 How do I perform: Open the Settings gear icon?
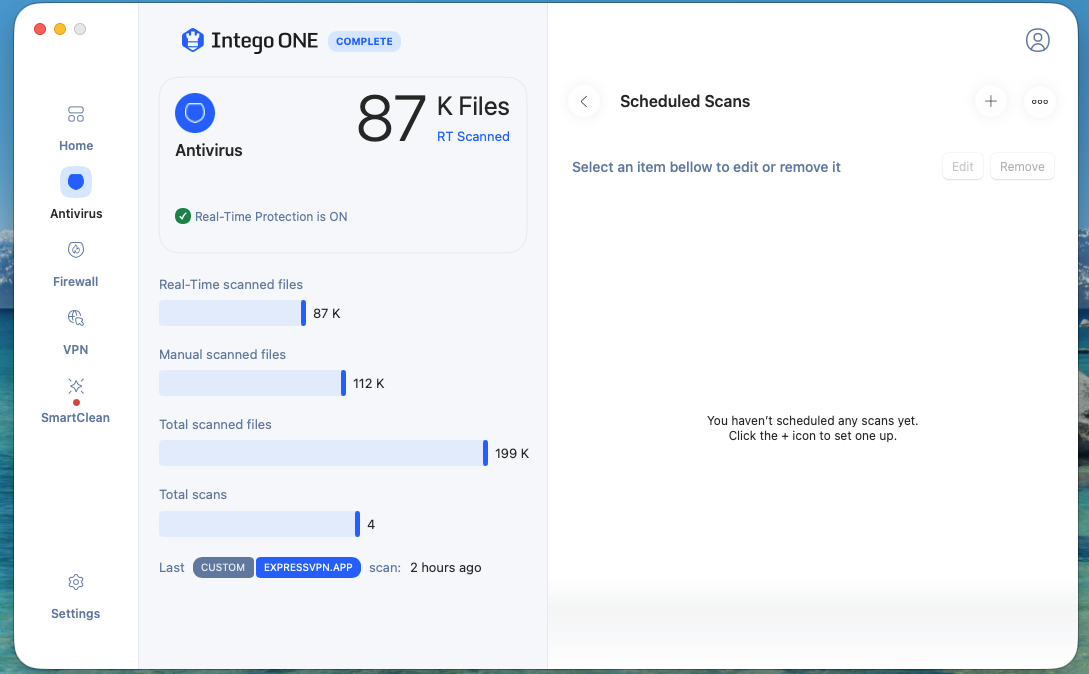click(76, 582)
